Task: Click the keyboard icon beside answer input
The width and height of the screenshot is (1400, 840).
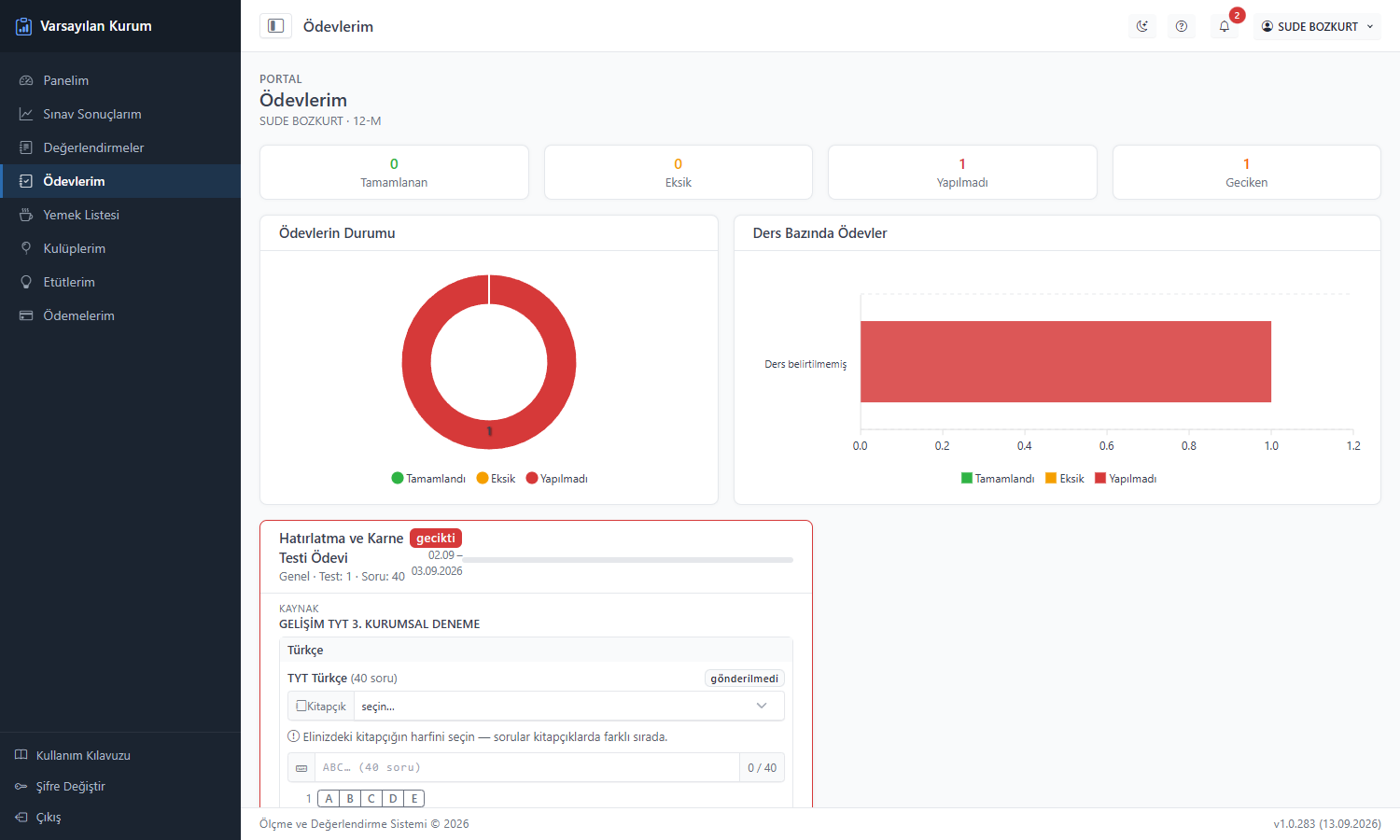Action: (301, 768)
